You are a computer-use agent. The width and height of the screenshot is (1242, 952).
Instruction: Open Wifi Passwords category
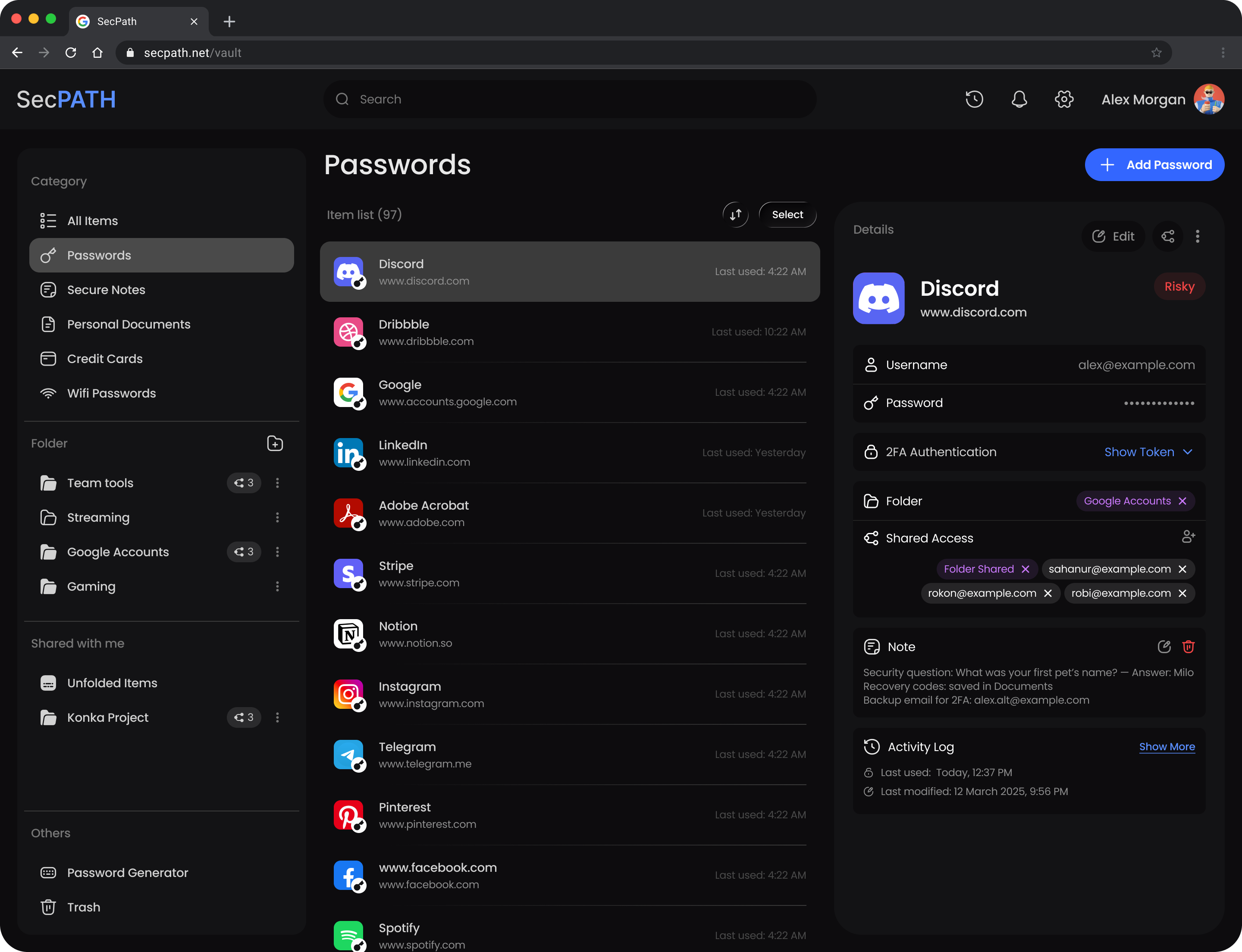click(162, 393)
